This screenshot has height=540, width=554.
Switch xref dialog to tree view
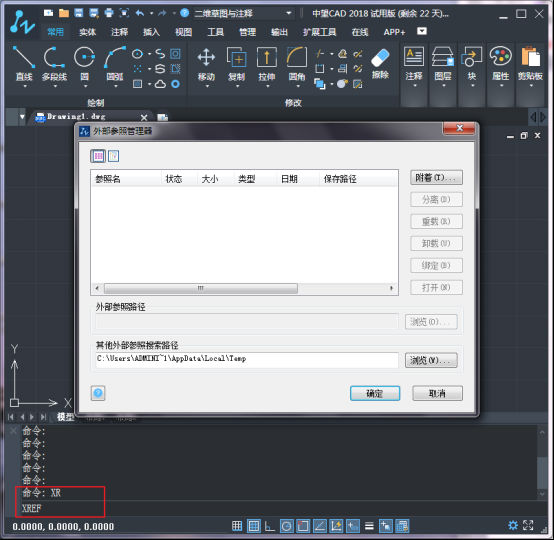113,155
